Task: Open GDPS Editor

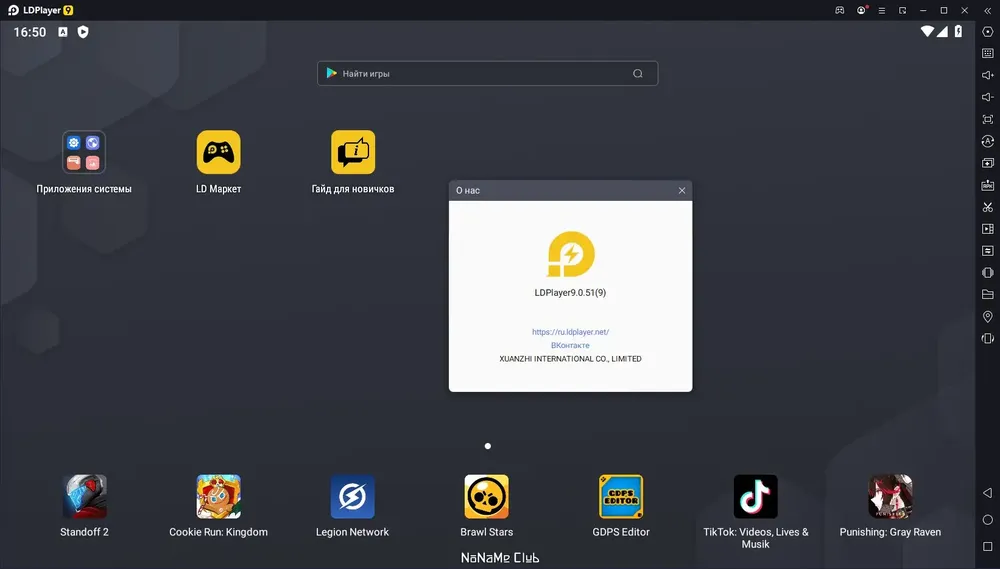Action: click(621, 496)
